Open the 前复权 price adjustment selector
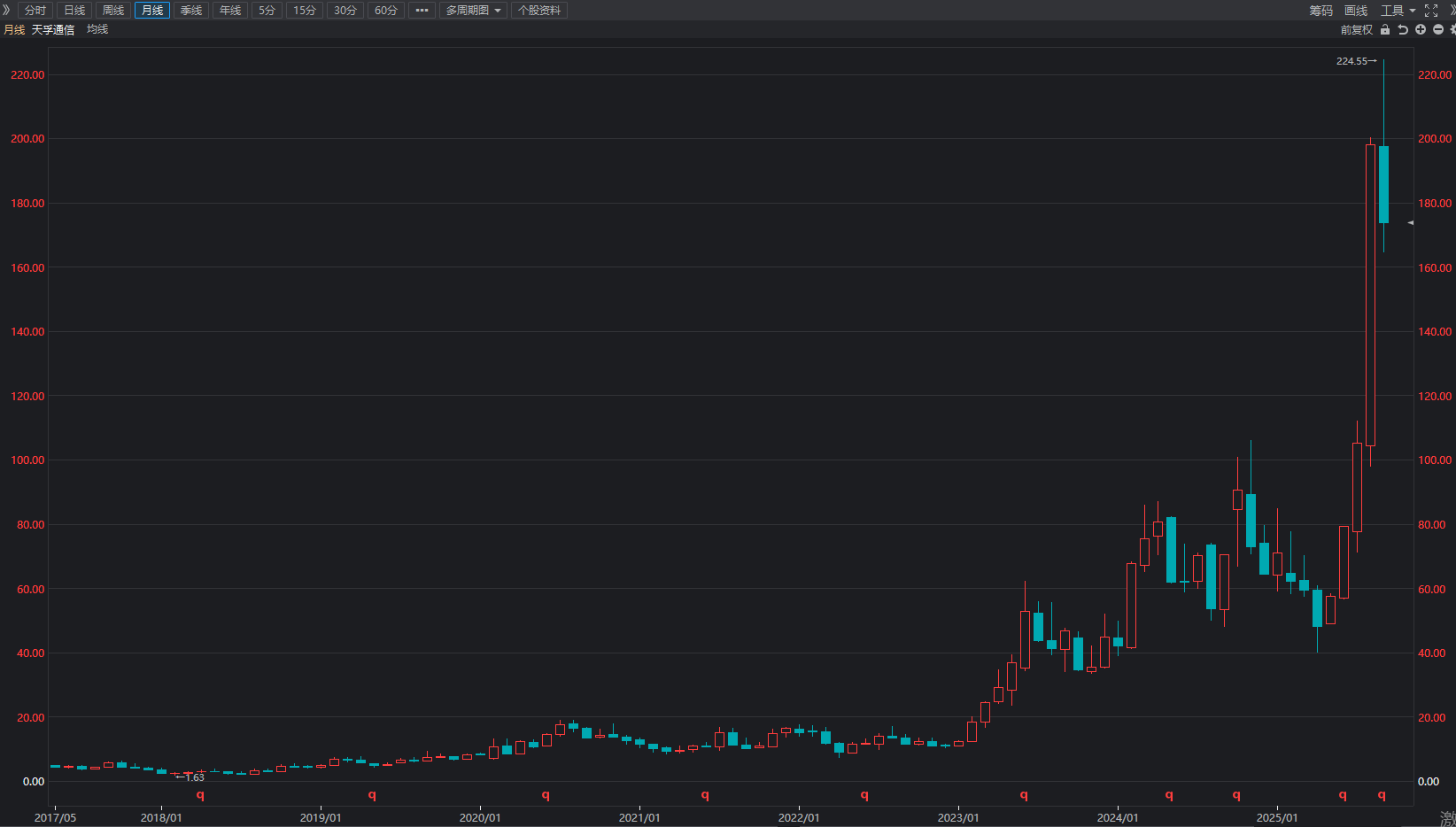This screenshot has height=827, width=1456. click(1356, 30)
